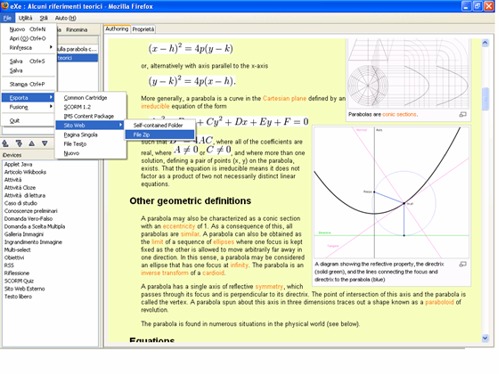The image size is (500, 374).
Task: Add the SCORM Quiz iDevice
Action: 19,281
